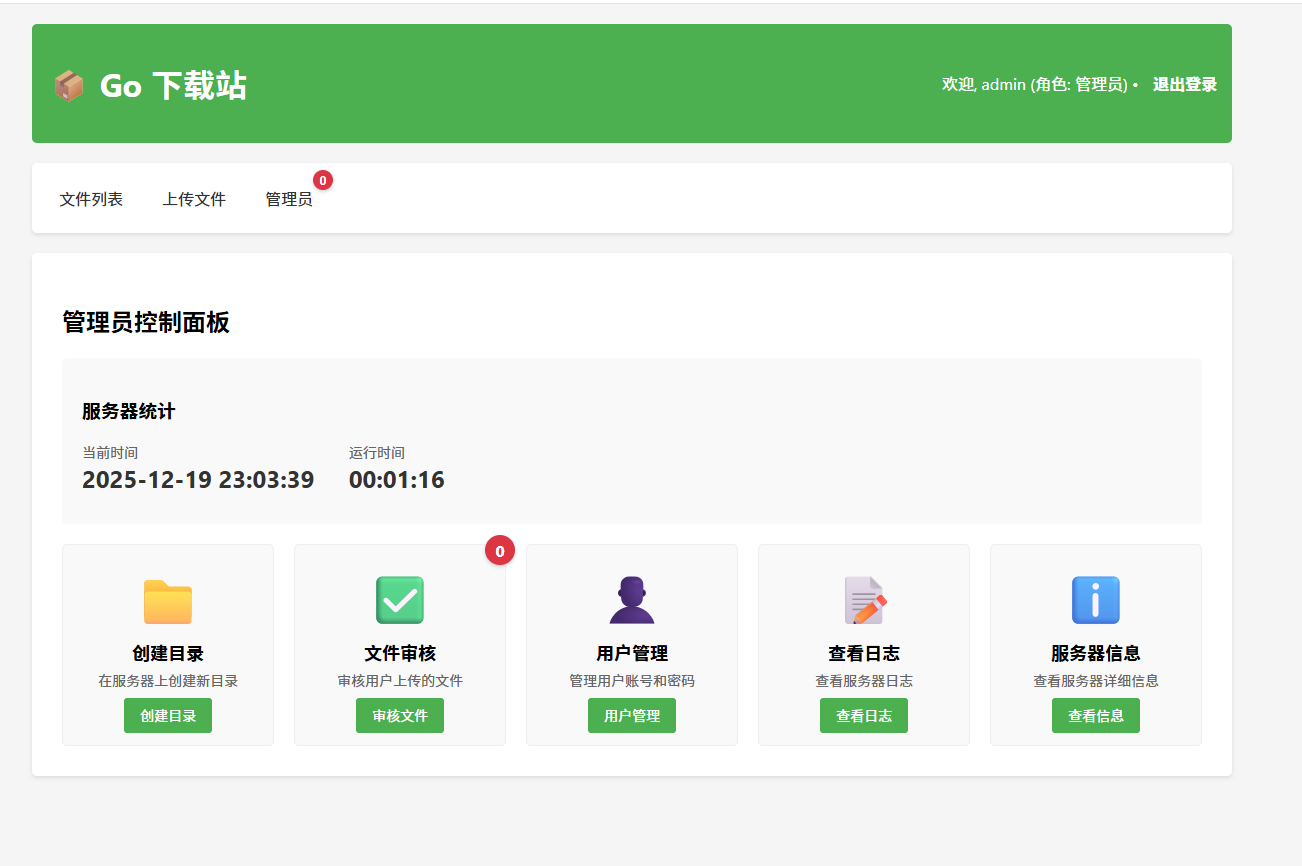This screenshot has width=1302, height=866.
Task: Switch to the 上传文件 tab
Action: coord(194,199)
